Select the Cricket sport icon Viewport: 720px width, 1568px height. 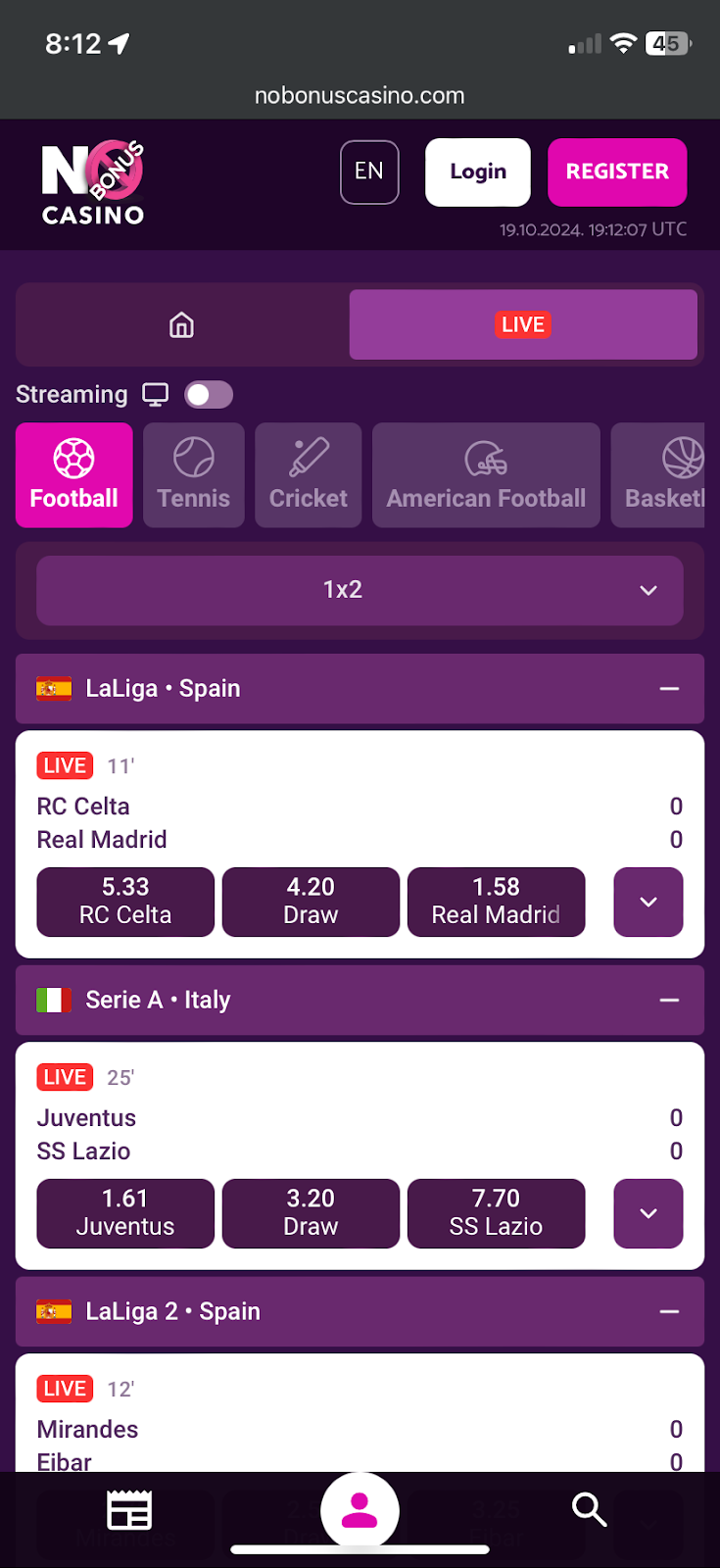tap(309, 475)
